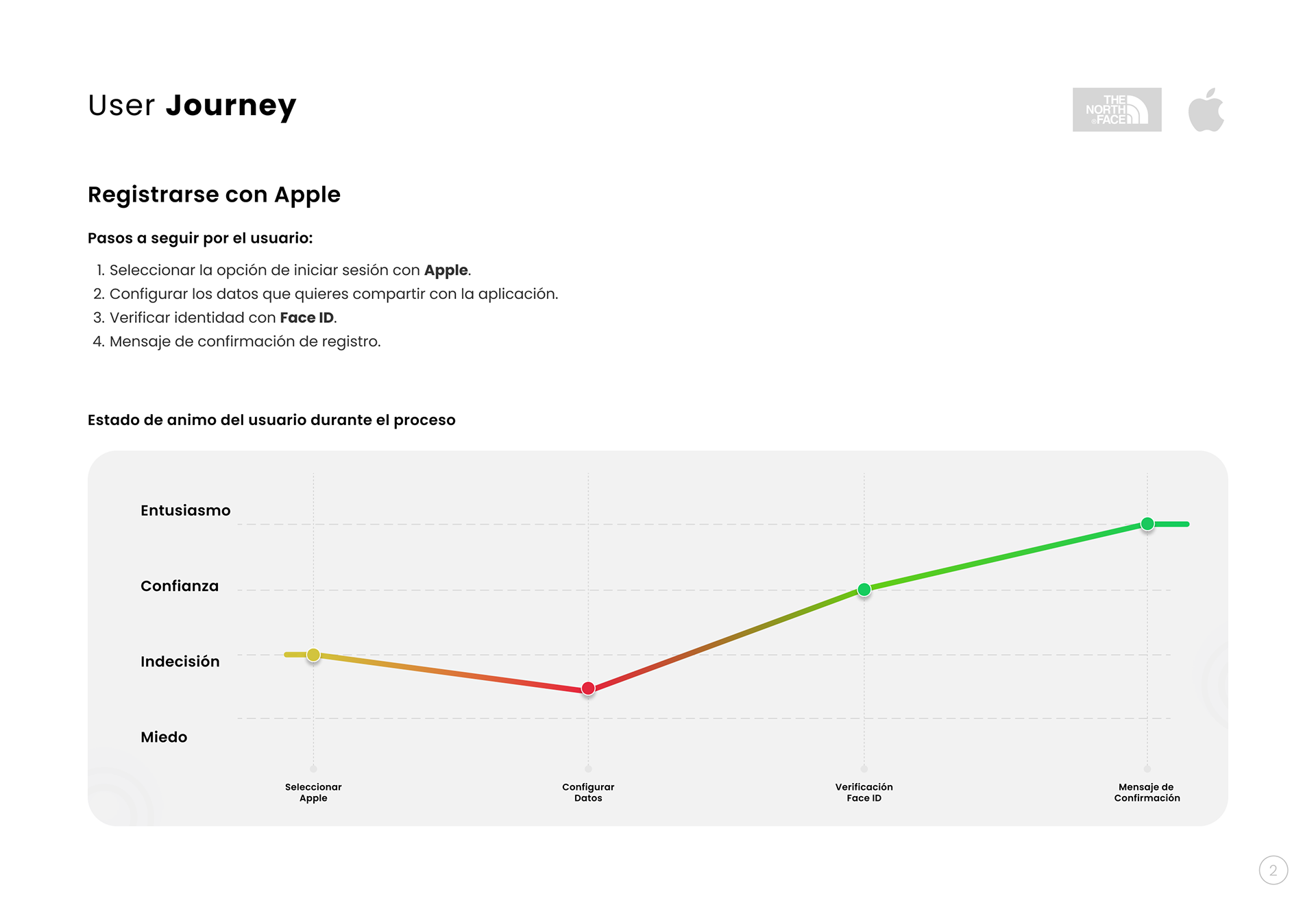Click The North Face logo

(1117, 110)
